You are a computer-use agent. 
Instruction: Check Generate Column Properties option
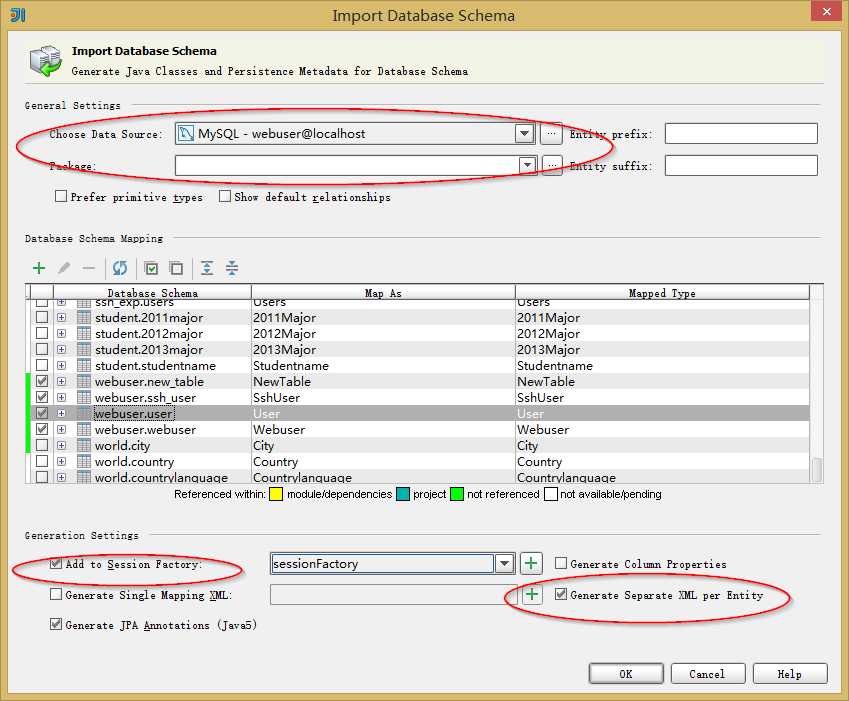point(561,564)
